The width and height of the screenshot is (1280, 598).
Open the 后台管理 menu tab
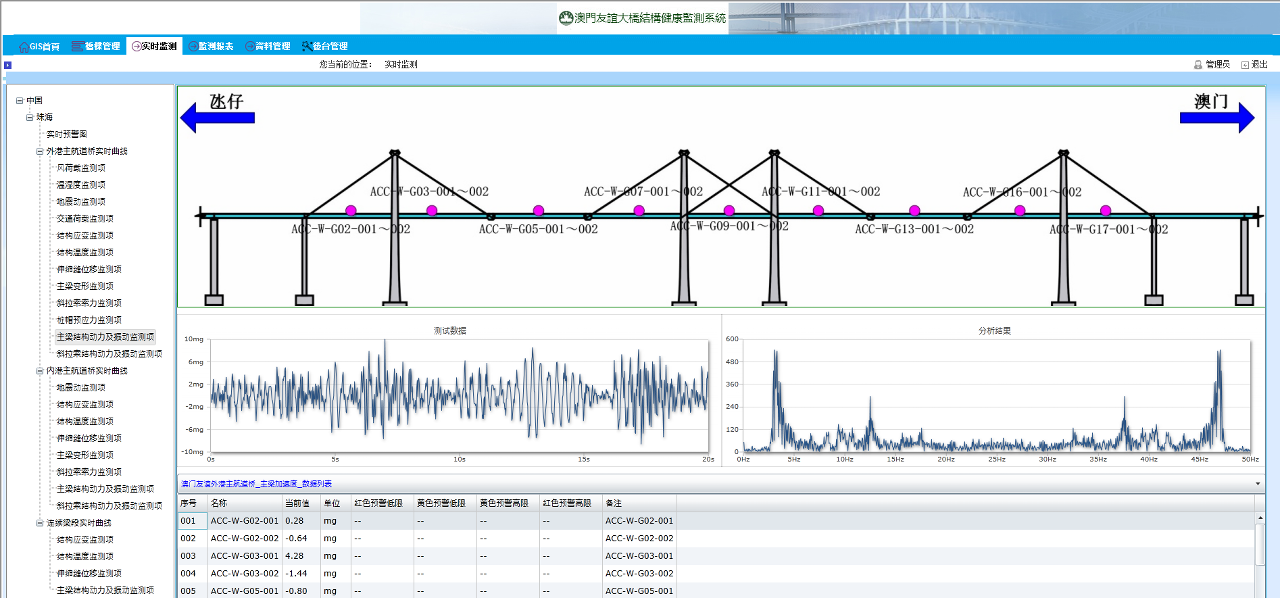[x=324, y=46]
